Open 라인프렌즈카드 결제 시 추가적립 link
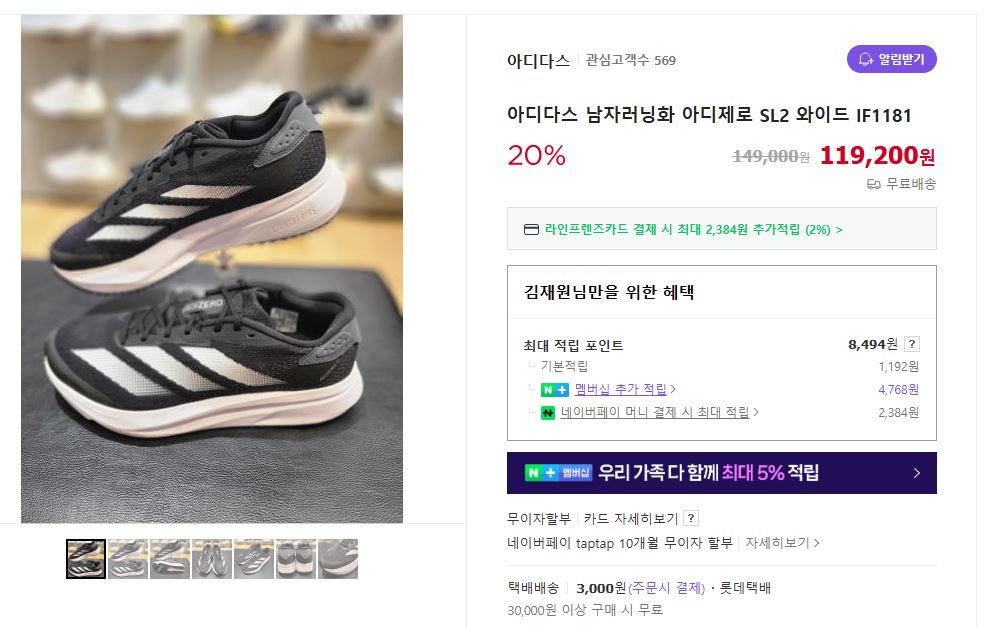Image resolution: width=999 pixels, height=628 pixels. point(693,229)
